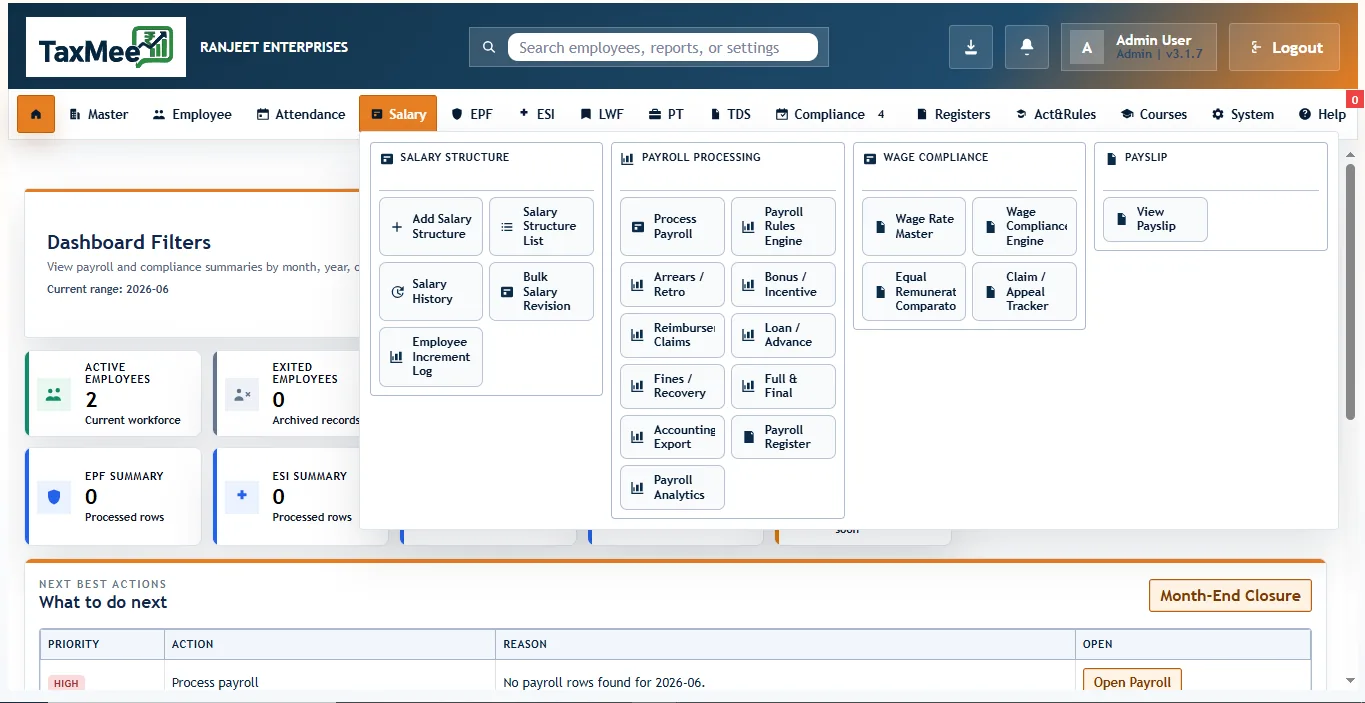The width and height of the screenshot is (1365, 703).
Task: Open the notifications bell icon
Action: point(1026,47)
